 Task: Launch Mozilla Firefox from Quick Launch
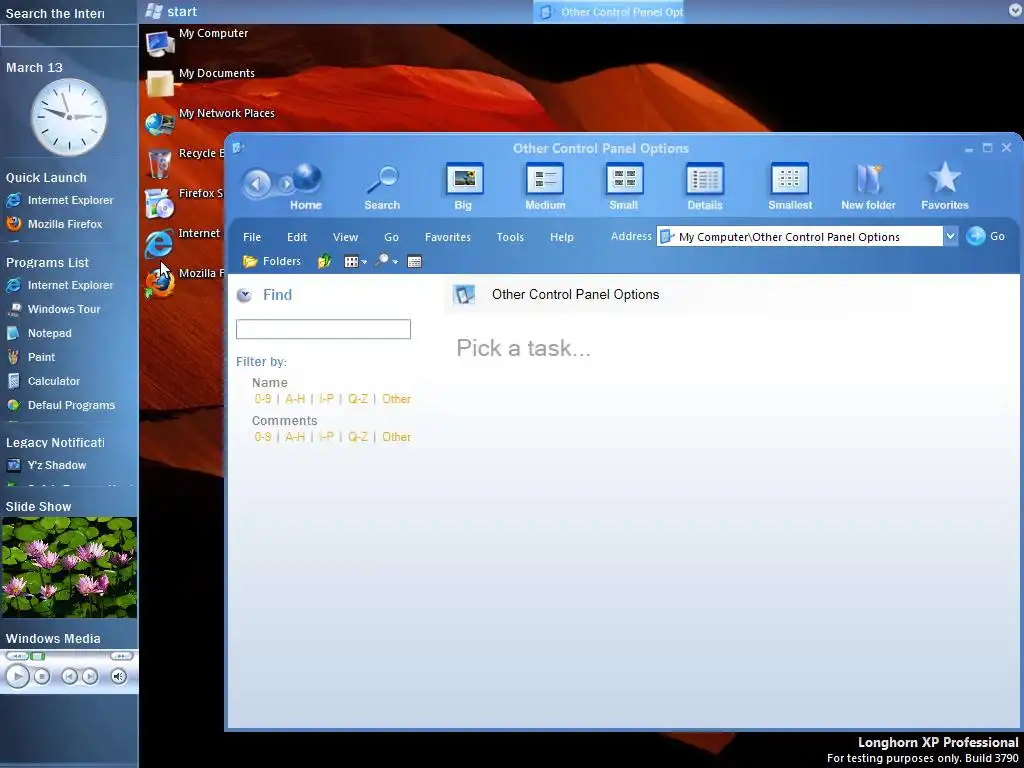coord(54,224)
